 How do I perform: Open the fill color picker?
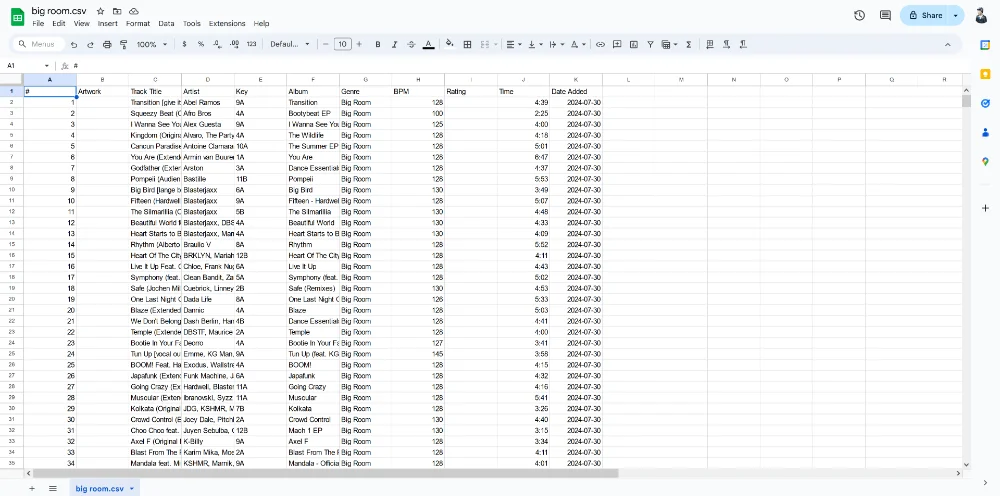click(450, 45)
